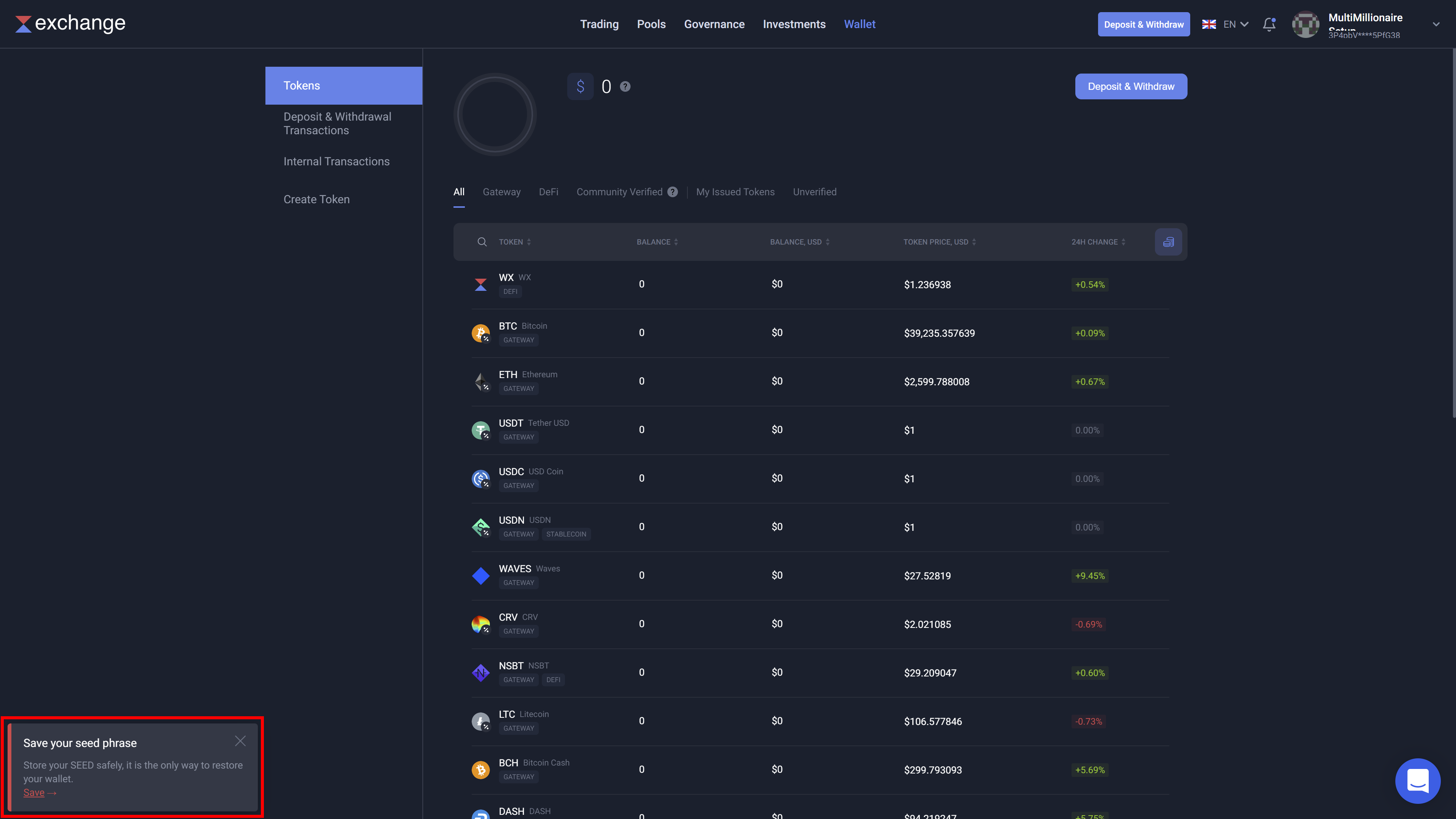1456x819 pixels.
Task: Sort by BALANCE, USD column
Action: pos(800,242)
